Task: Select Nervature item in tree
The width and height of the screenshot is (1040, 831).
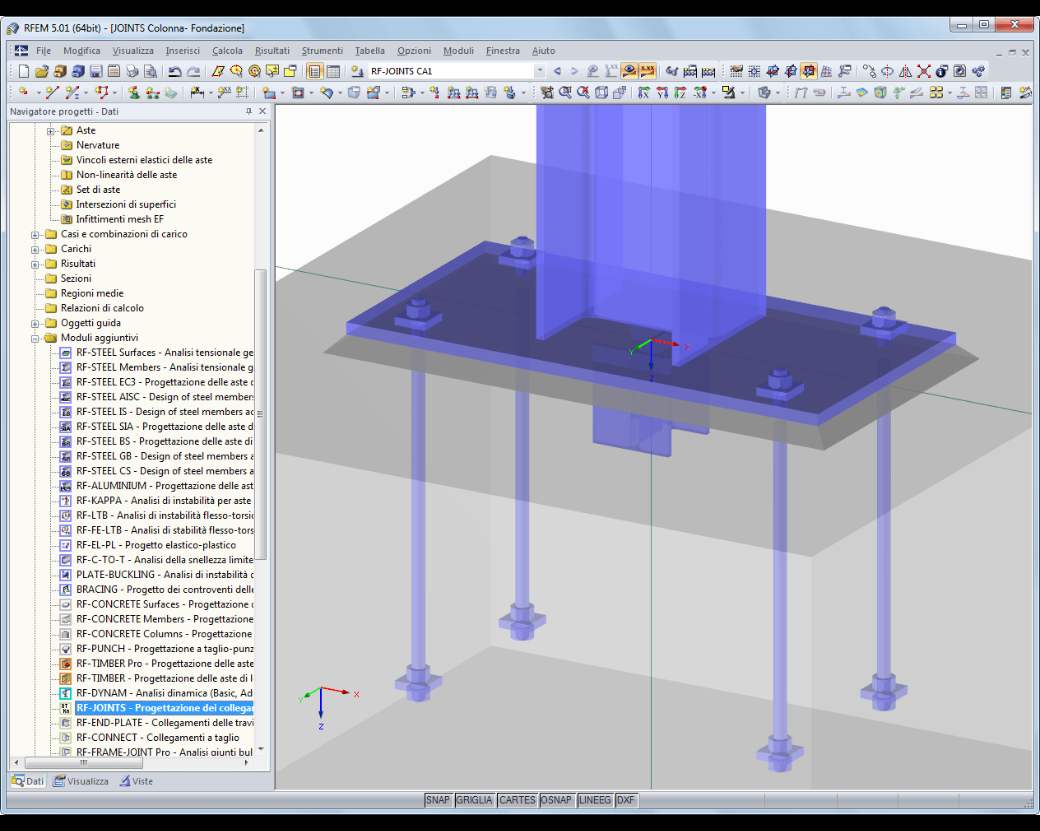Action: pos(98,145)
